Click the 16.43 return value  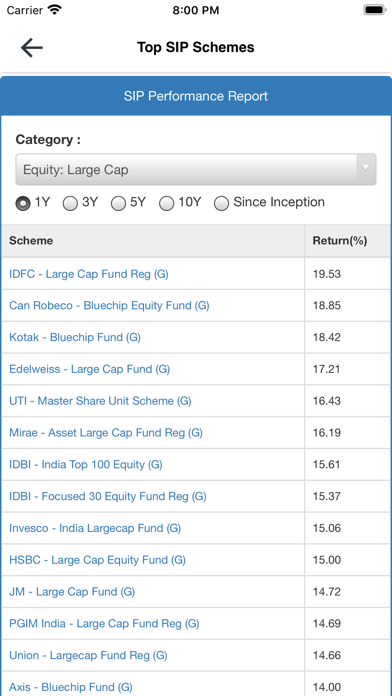327,401
